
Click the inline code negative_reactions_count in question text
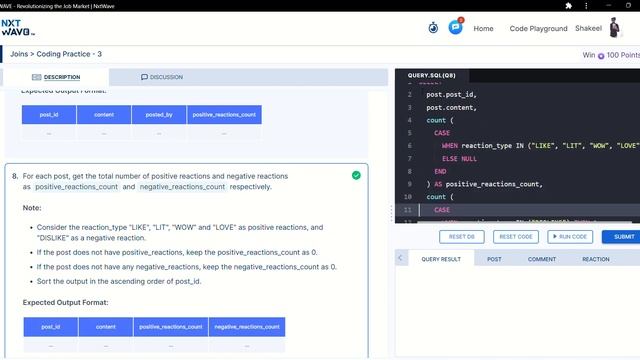click(x=182, y=187)
